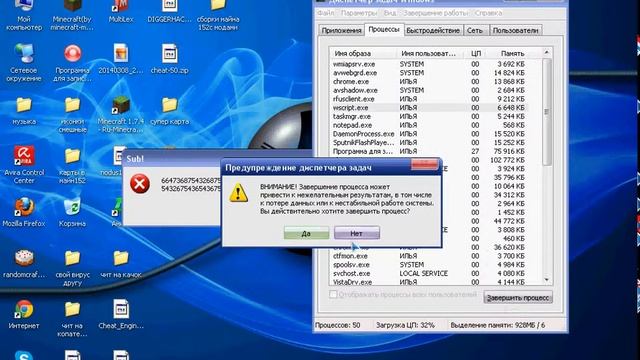This screenshot has width=640, height=360.
Task: Open the Сетевое окружение icon
Action: (24, 63)
